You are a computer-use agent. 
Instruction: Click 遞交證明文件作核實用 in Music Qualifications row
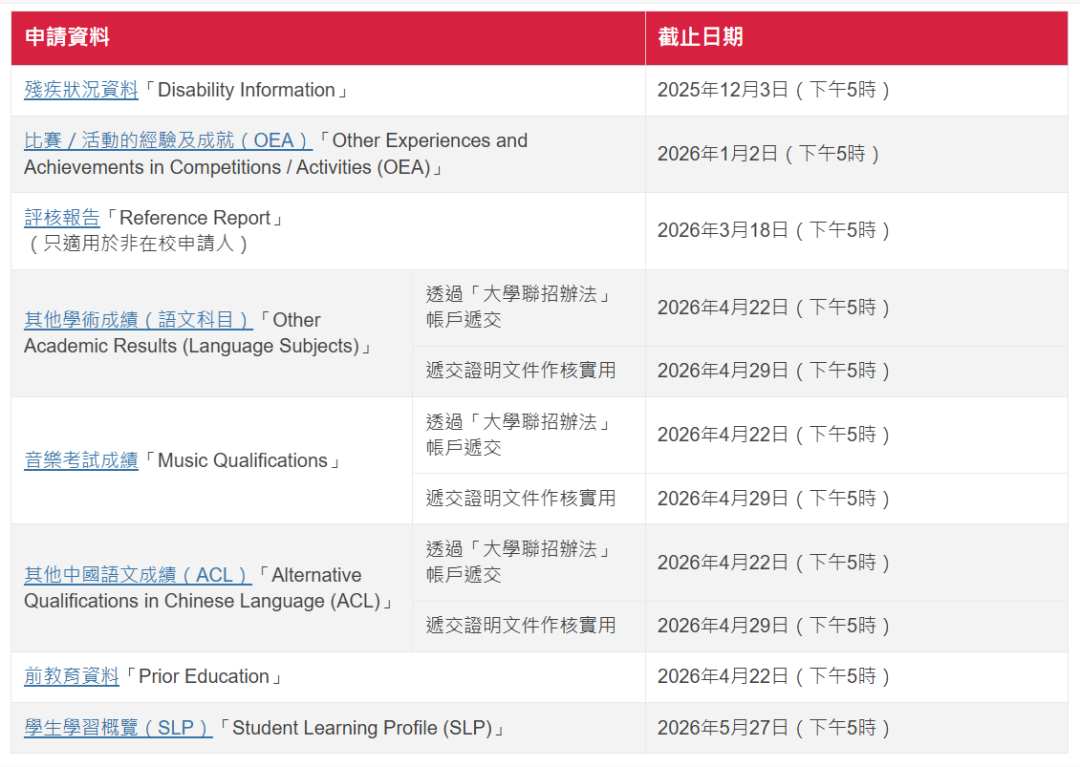click(521, 498)
